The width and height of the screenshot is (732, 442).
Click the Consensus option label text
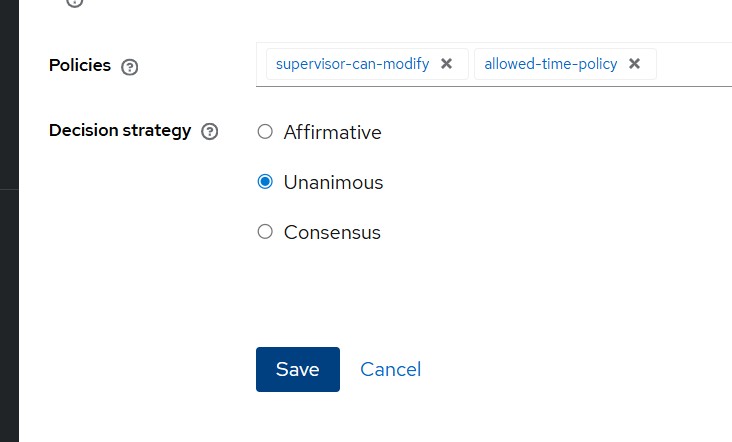332,233
